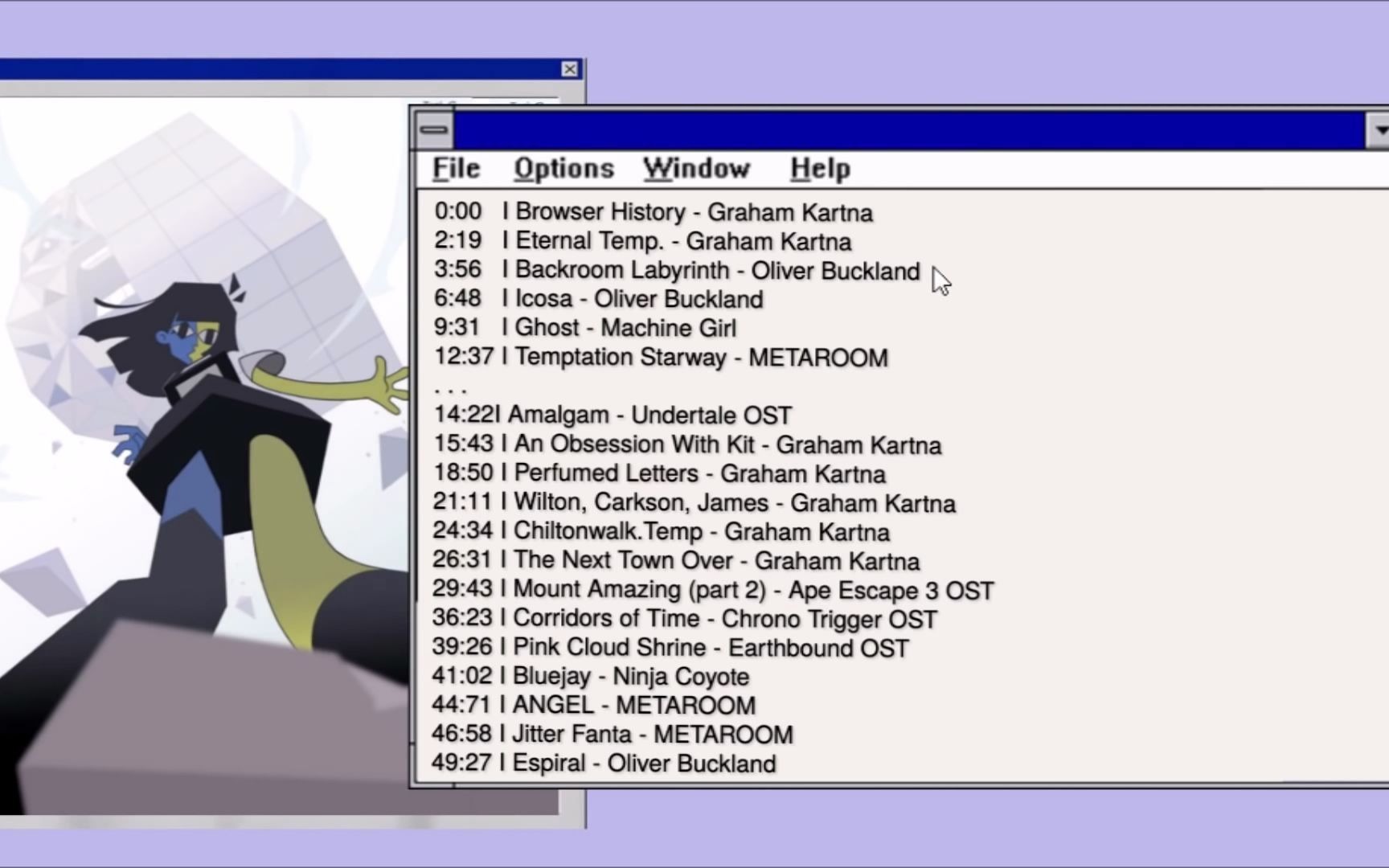Select track Bluejay - Ninja Coyote

coord(591,677)
